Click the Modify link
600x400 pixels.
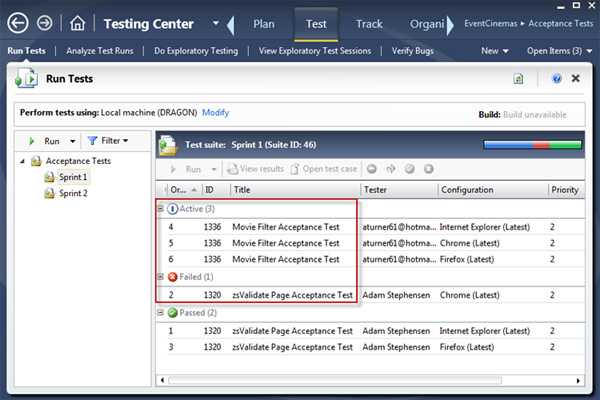click(215, 113)
